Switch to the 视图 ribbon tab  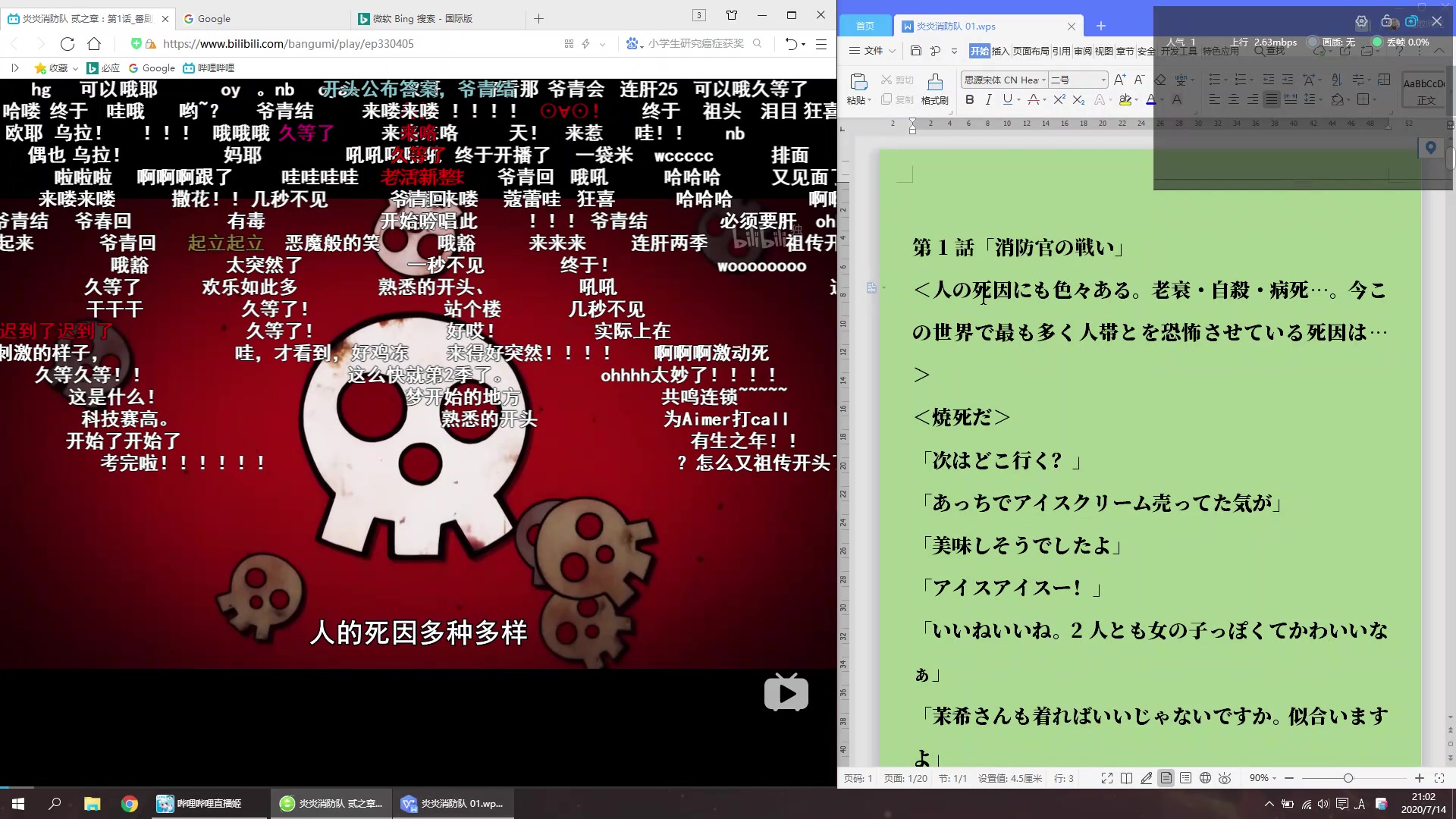pyautogui.click(x=1103, y=51)
